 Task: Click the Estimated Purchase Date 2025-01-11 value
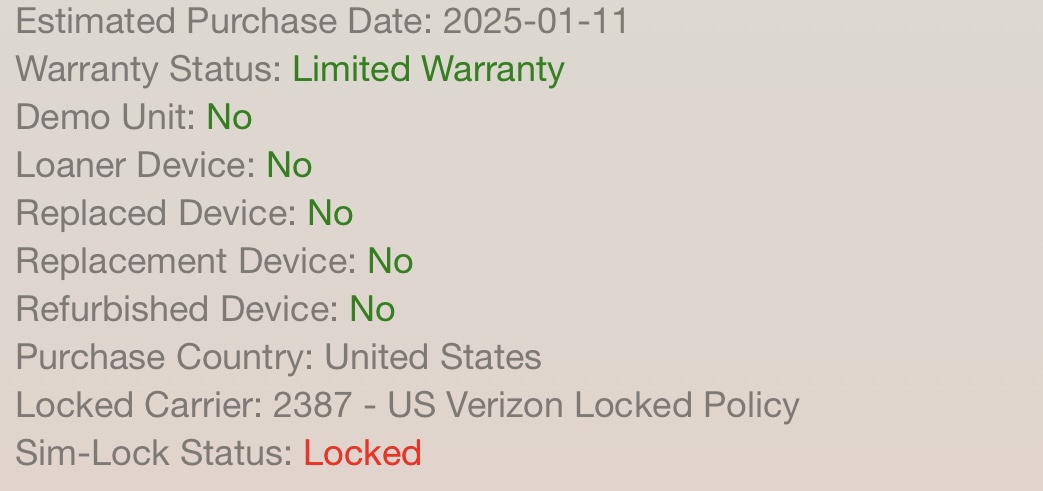pyautogui.click(x=535, y=21)
